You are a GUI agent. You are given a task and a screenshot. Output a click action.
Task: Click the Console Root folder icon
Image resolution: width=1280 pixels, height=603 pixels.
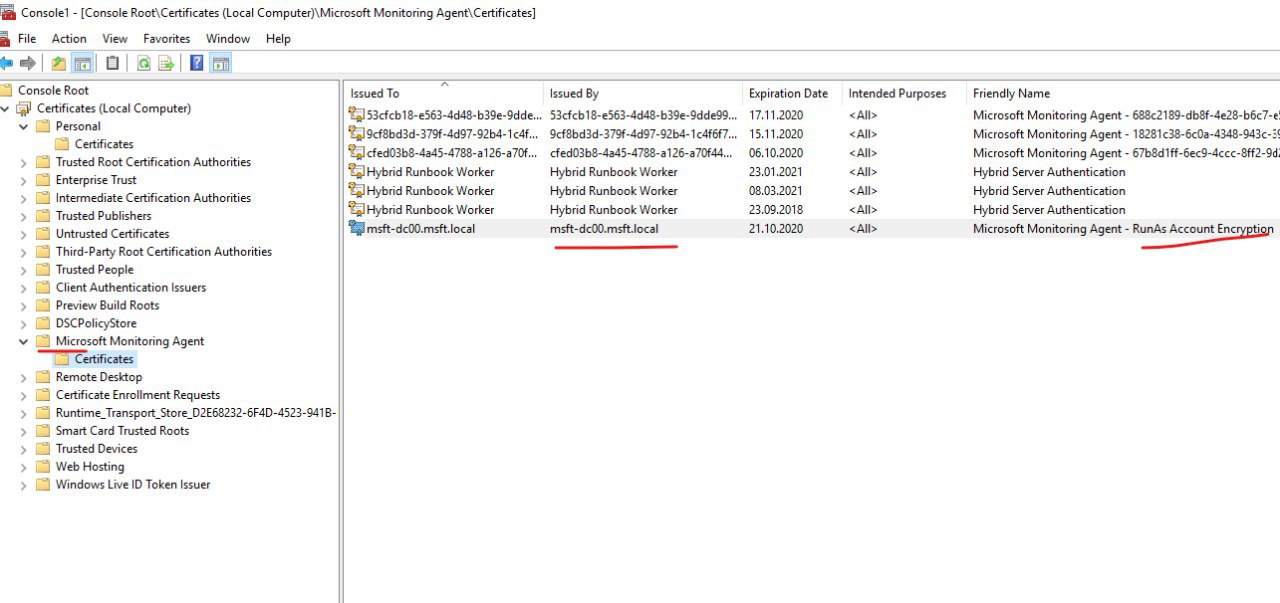point(6,90)
